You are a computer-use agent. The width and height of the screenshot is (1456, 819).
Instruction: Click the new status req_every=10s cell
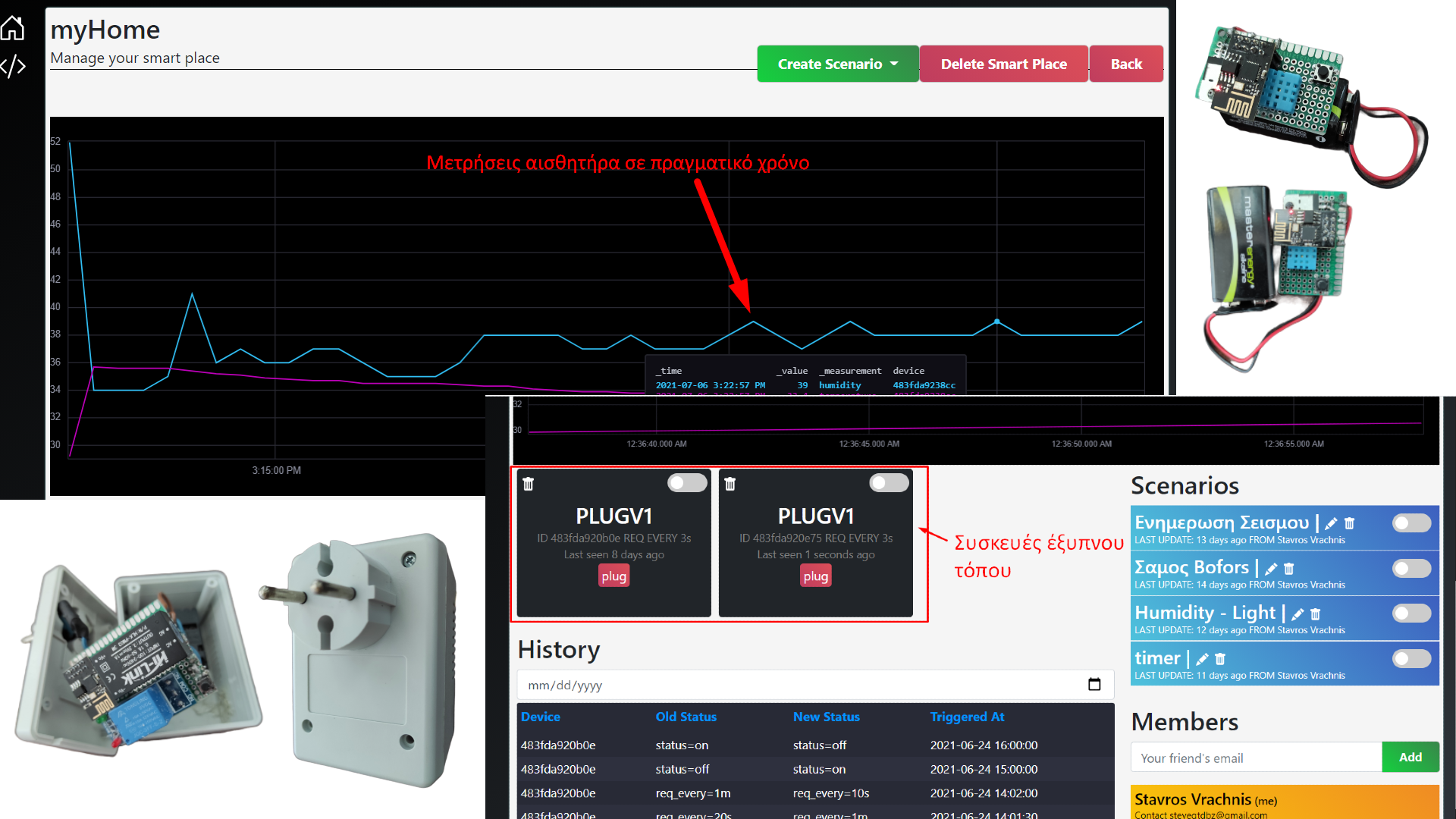(x=831, y=793)
